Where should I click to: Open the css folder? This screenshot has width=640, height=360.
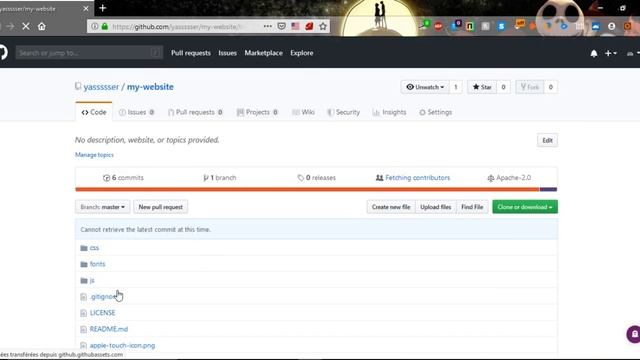94,248
